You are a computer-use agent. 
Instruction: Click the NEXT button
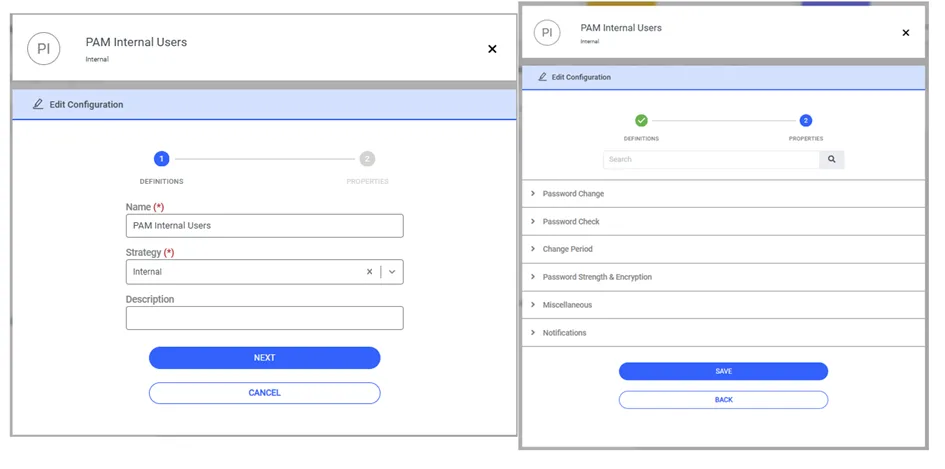click(265, 357)
